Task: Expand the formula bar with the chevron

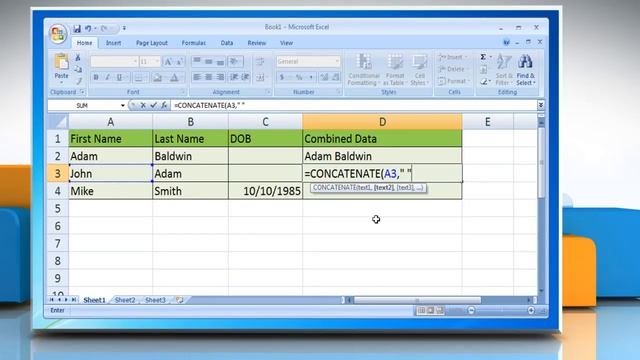Action: (x=540, y=105)
